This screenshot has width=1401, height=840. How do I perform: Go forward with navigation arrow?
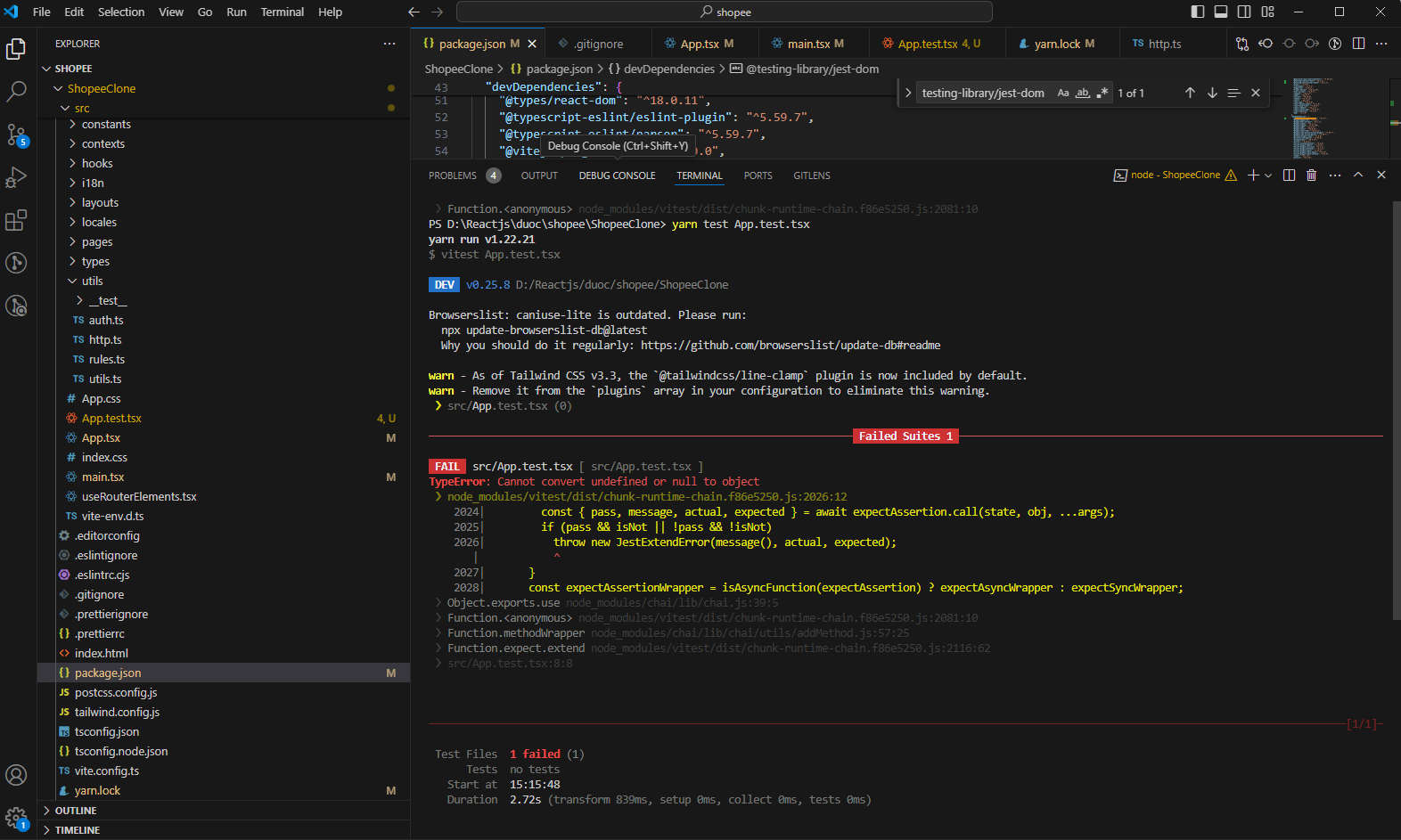437,12
